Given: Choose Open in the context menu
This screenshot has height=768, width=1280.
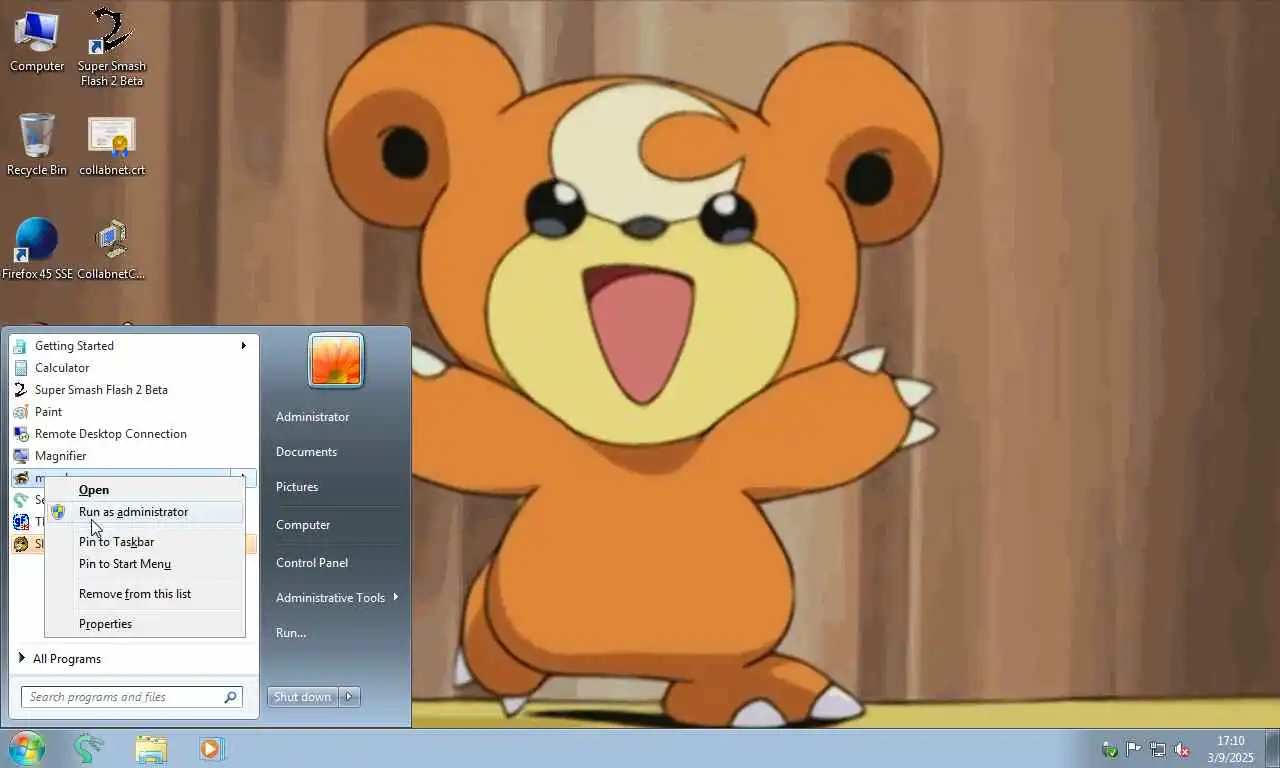Looking at the screenshot, I should [x=145, y=490].
